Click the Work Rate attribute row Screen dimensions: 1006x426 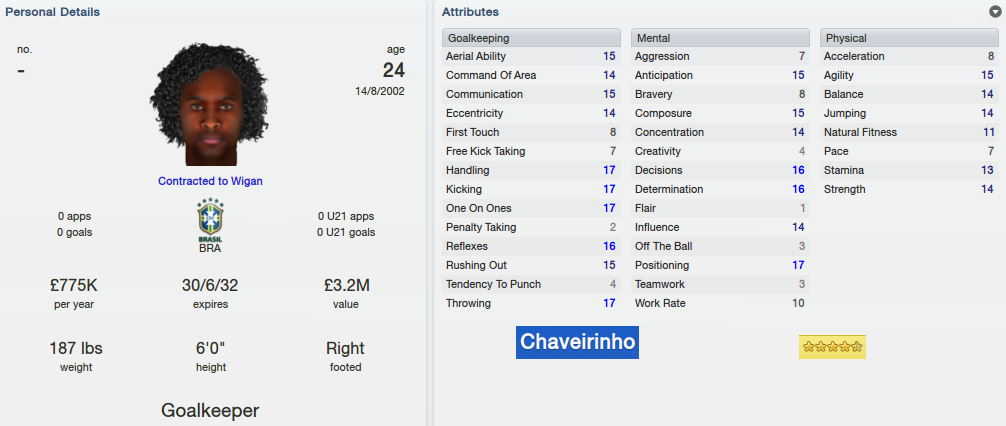pyautogui.click(x=720, y=303)
